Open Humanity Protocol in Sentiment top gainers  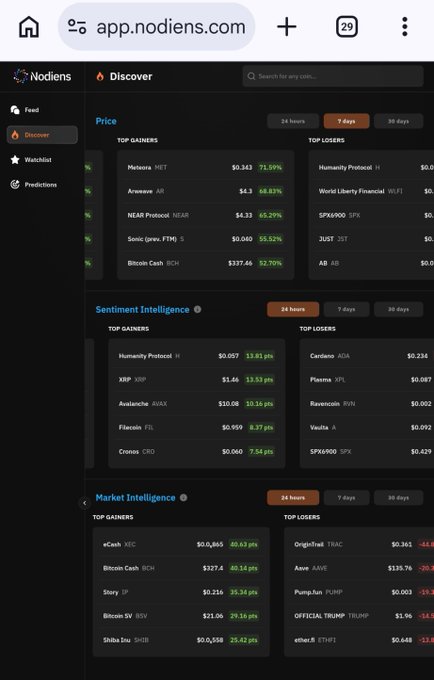pyautogui.click(x=197, y=356)
